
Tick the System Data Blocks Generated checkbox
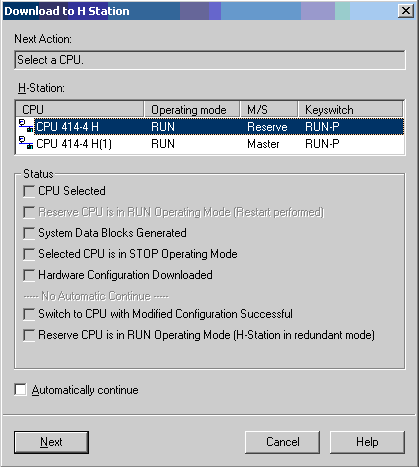(29, 233)
